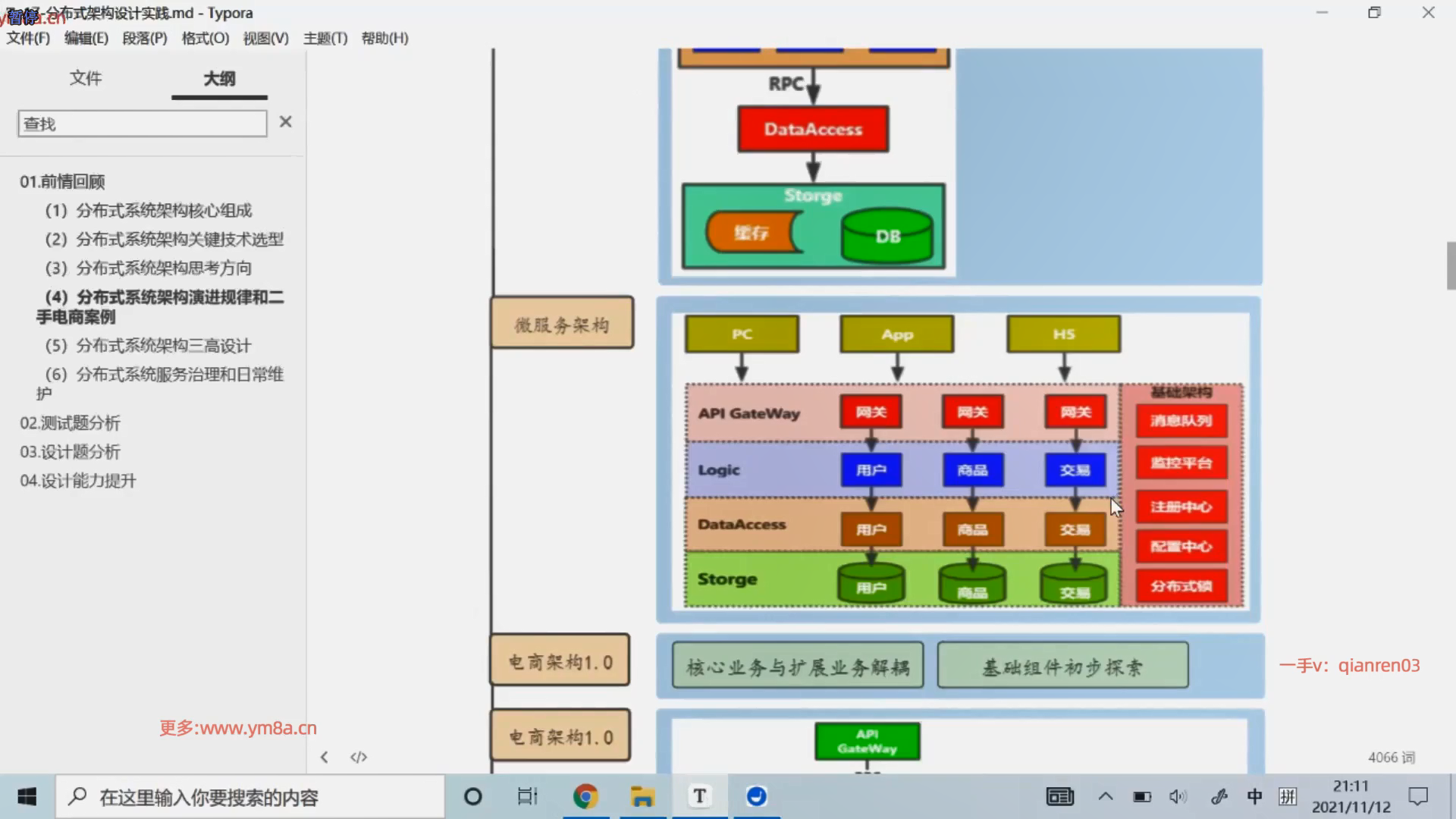Click the Cortana circle icon

pos(472,796)
